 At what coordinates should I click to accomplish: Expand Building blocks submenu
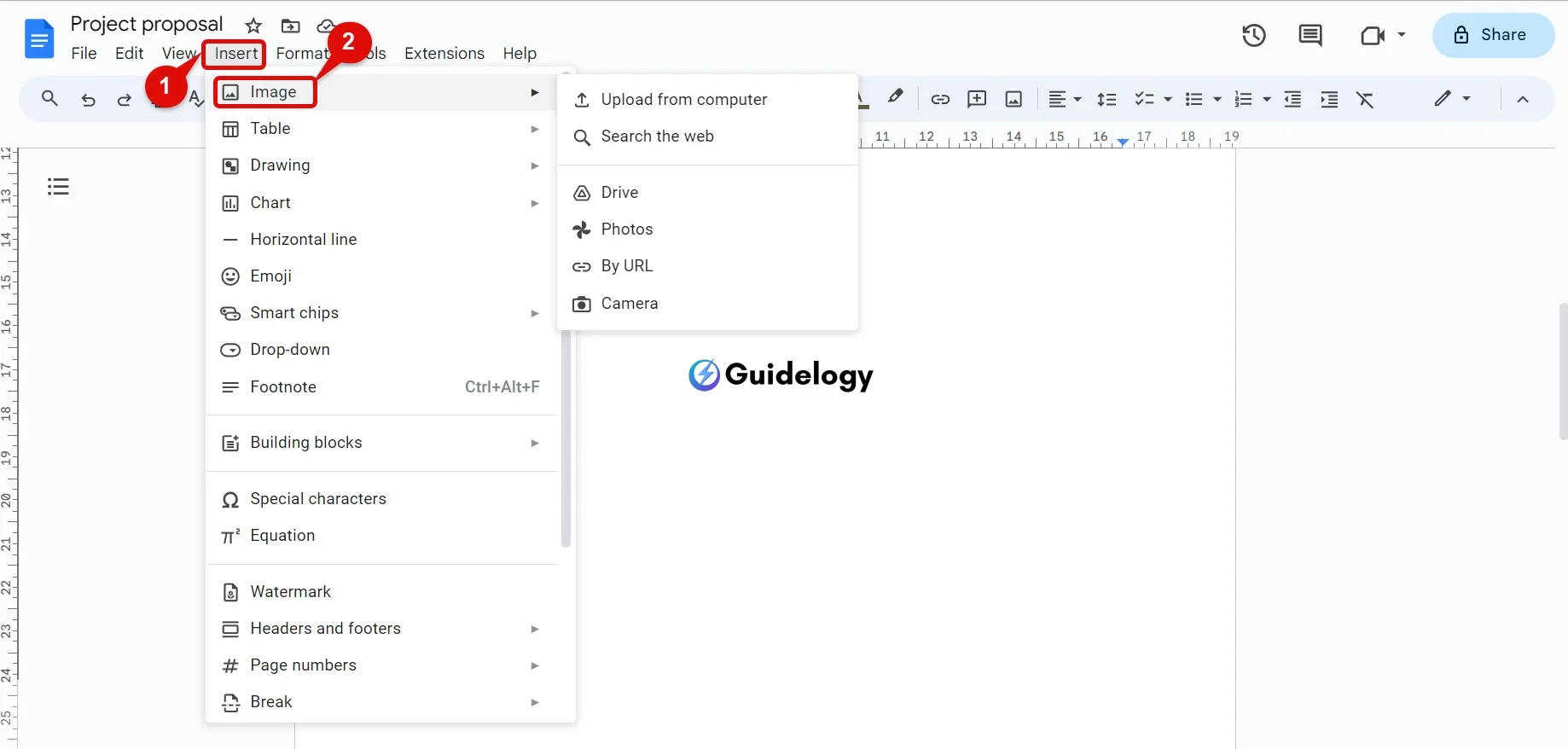381,443
